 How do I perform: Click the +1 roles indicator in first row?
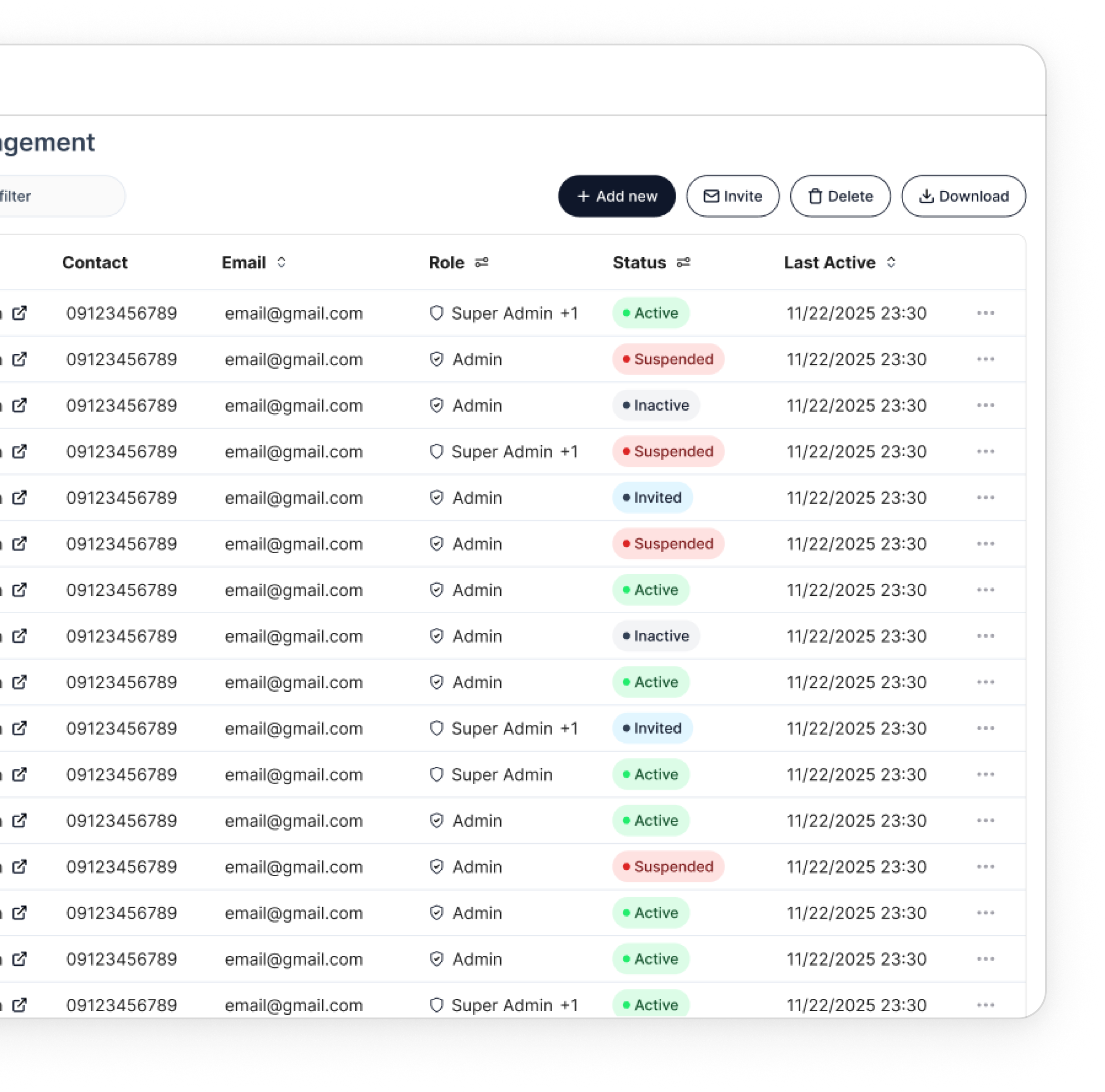click(568, 313)
